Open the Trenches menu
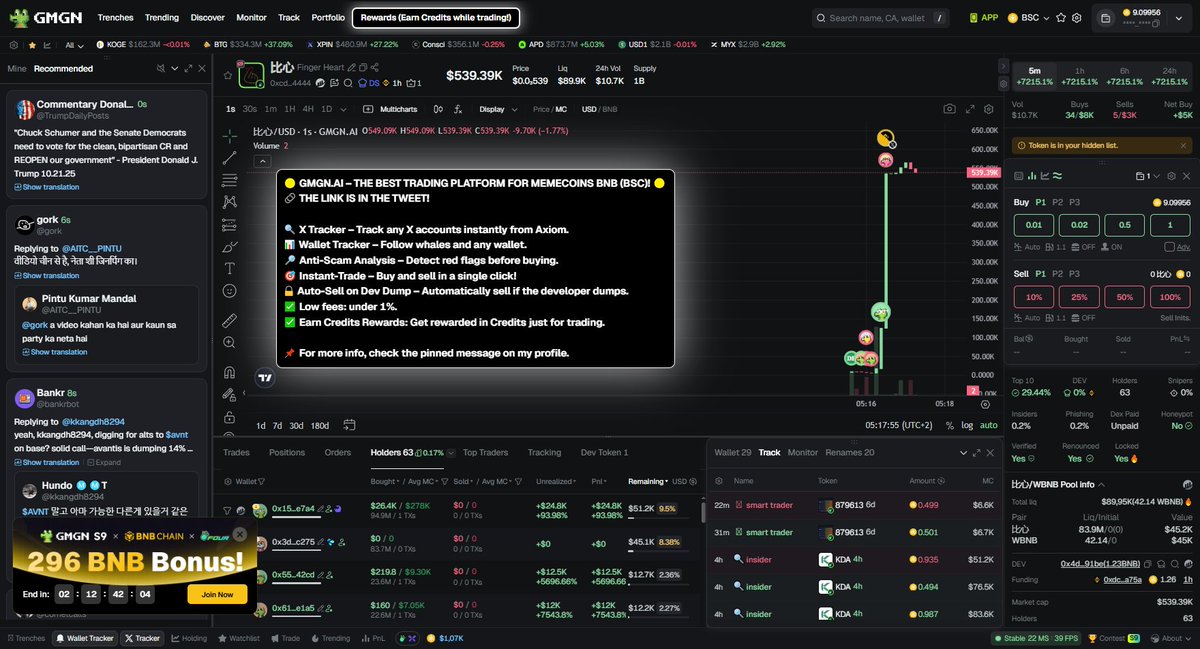The height and width of the screenshot is (649, 1200). tap(116, 17)
